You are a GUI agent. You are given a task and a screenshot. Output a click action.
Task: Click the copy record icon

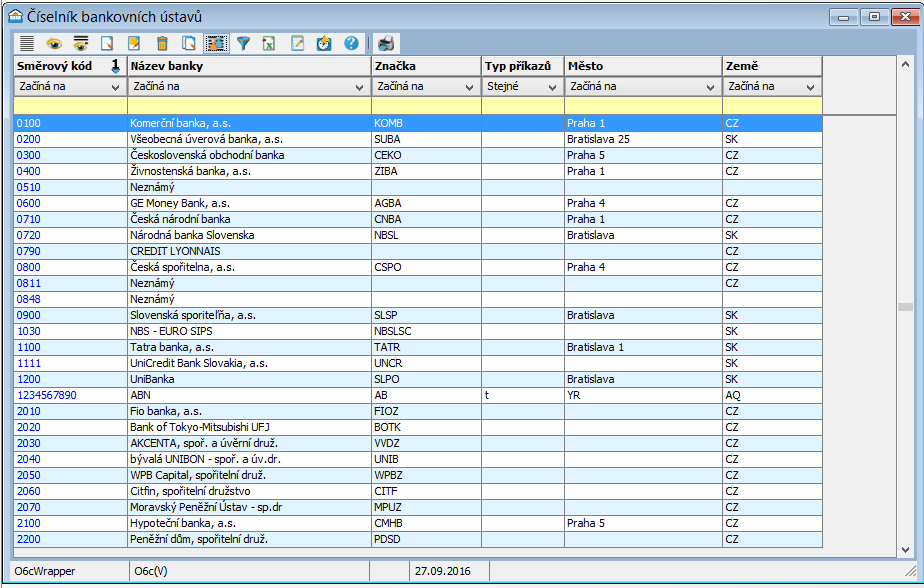click(189, 43)
